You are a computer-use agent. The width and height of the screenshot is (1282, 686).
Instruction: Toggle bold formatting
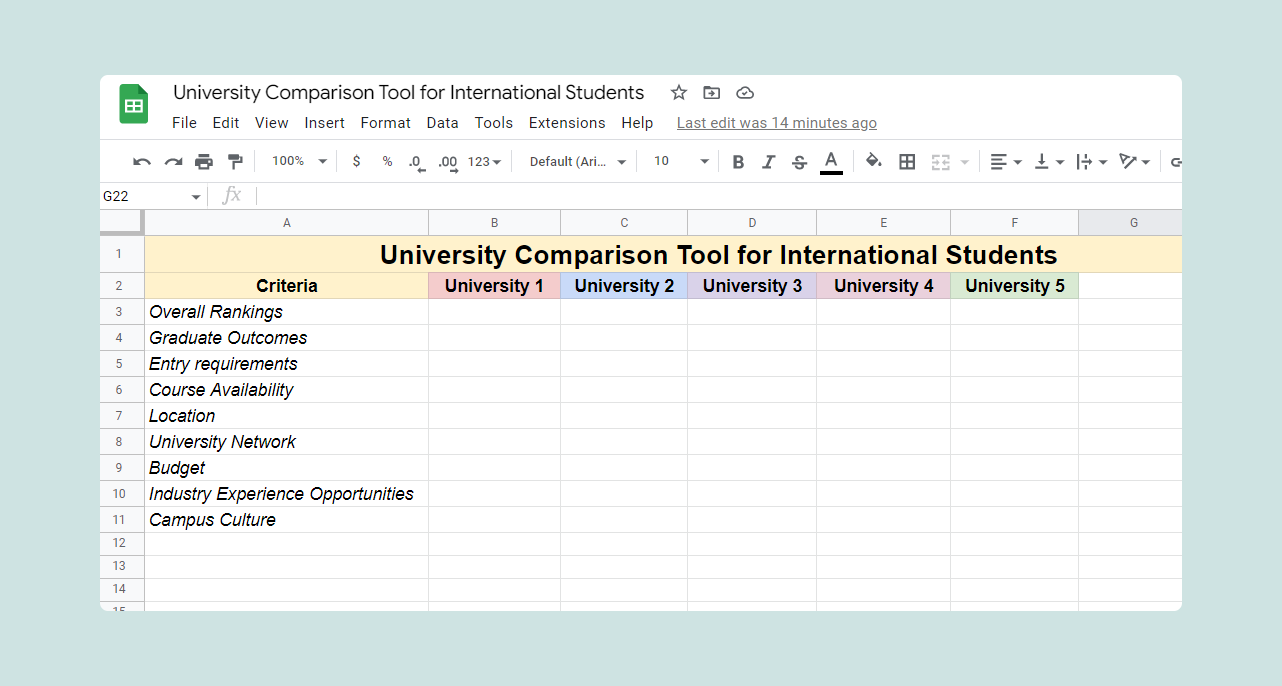point(738,160)
